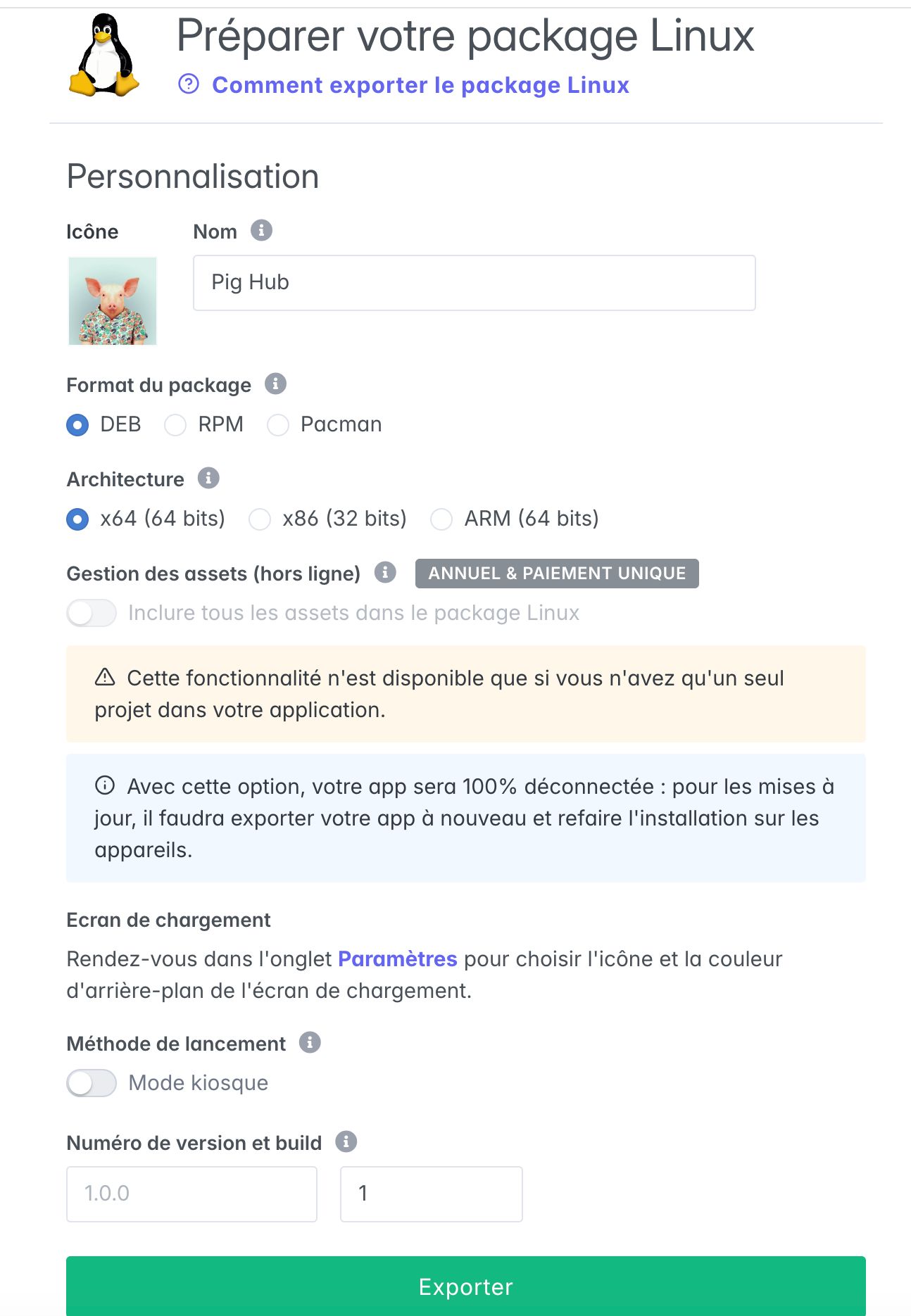Screen dimensions: 911x1316
Task: Click the Méthode de lancement info icon
Action: click(308, 1043)
